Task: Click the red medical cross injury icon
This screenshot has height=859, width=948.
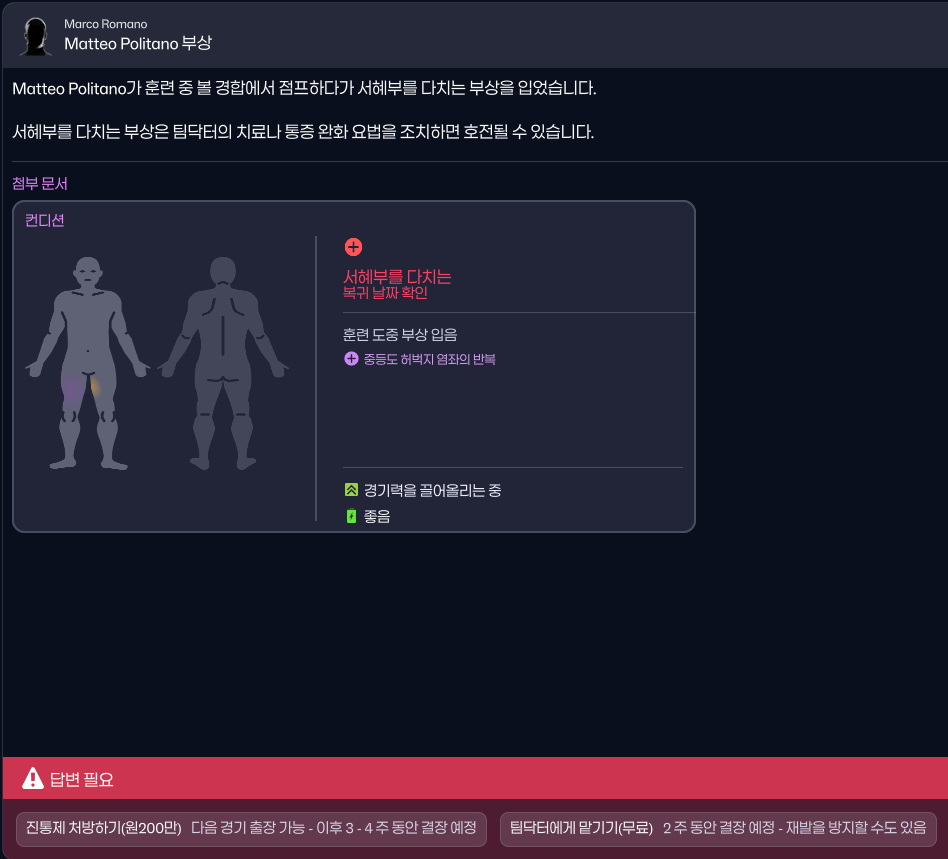Action: point(355,246)
